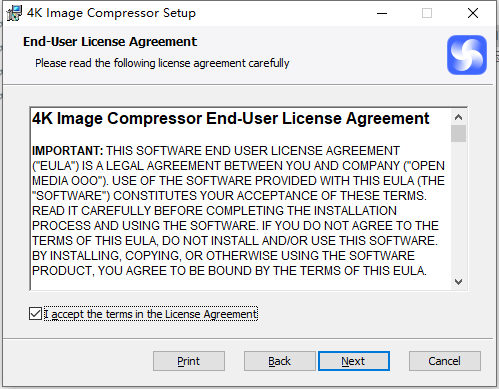Click the EULA heading in the license box
499x389 pixels.
pos(231,118)
